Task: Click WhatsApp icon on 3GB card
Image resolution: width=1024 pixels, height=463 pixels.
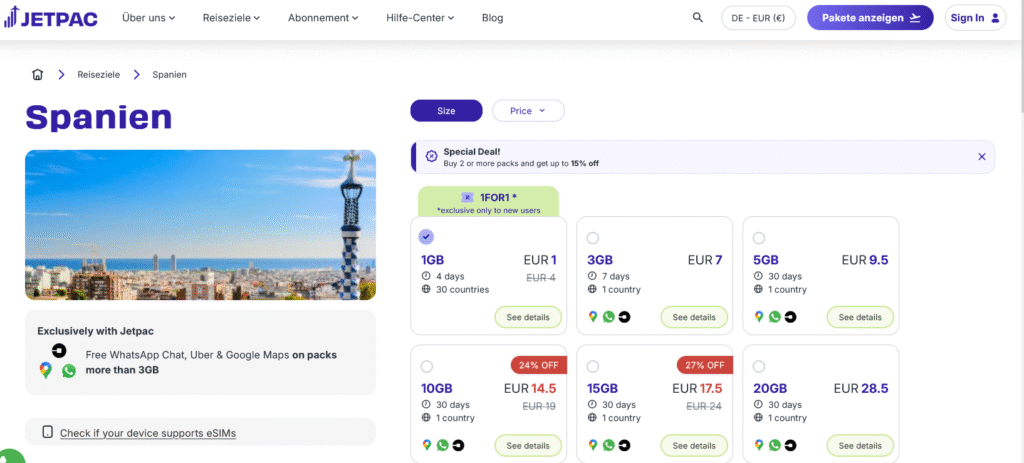Action: [x=609, y=317]
